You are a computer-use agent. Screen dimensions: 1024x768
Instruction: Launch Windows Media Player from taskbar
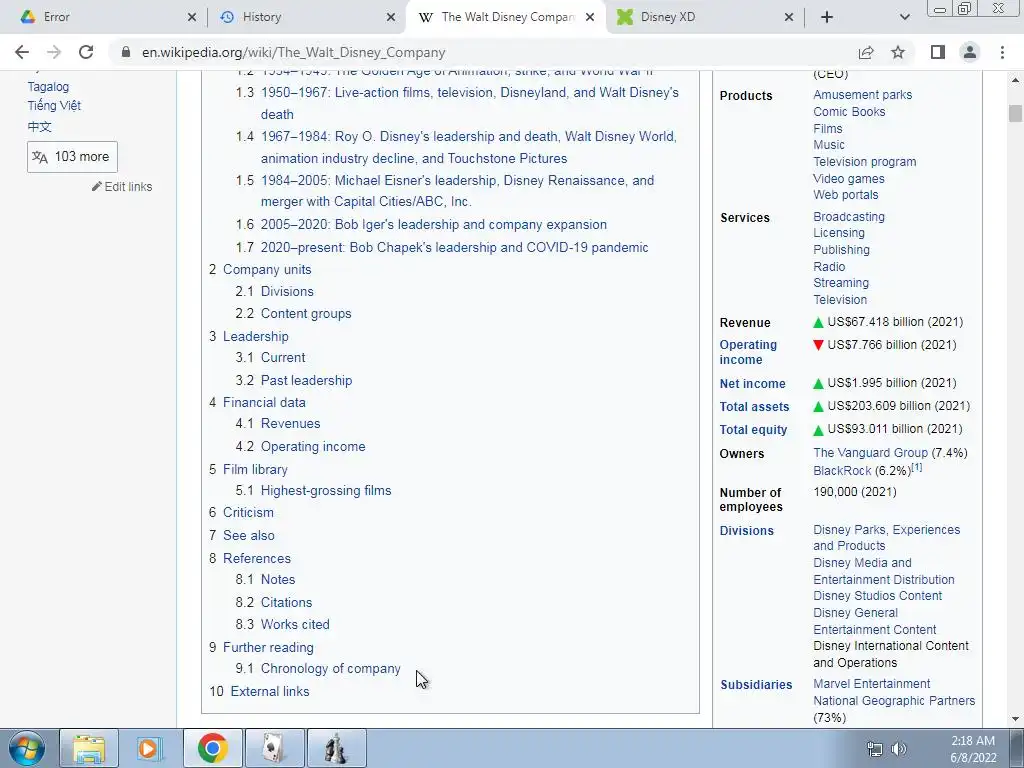coord(150,748)
